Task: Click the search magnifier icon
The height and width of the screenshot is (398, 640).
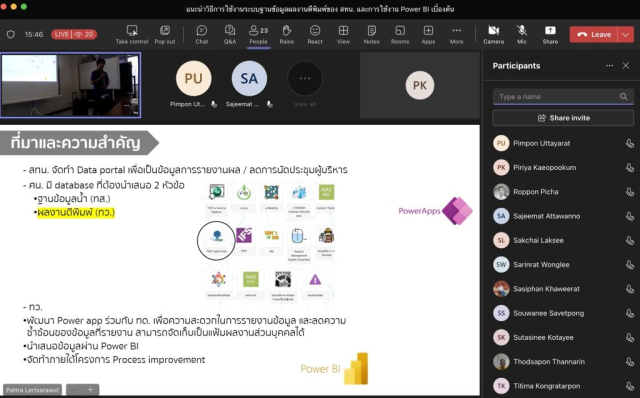Action: click(x=623, y=97)
